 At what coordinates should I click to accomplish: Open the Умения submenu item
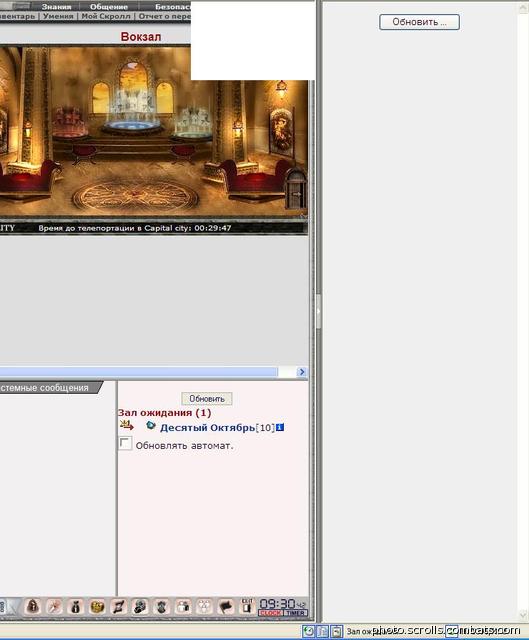[x=58, y=16]
